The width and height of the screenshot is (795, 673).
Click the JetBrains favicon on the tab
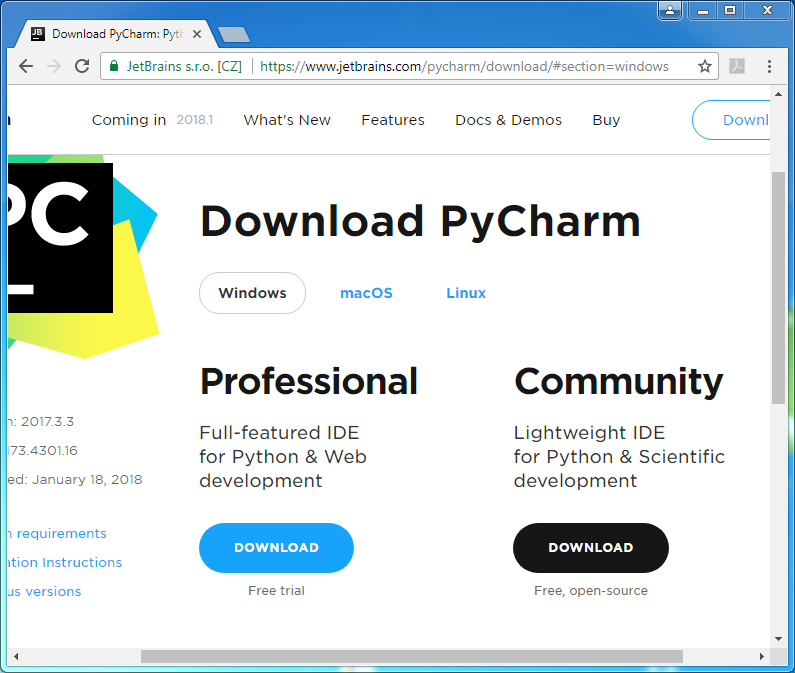pyautogui.click(x=38, y=34)
